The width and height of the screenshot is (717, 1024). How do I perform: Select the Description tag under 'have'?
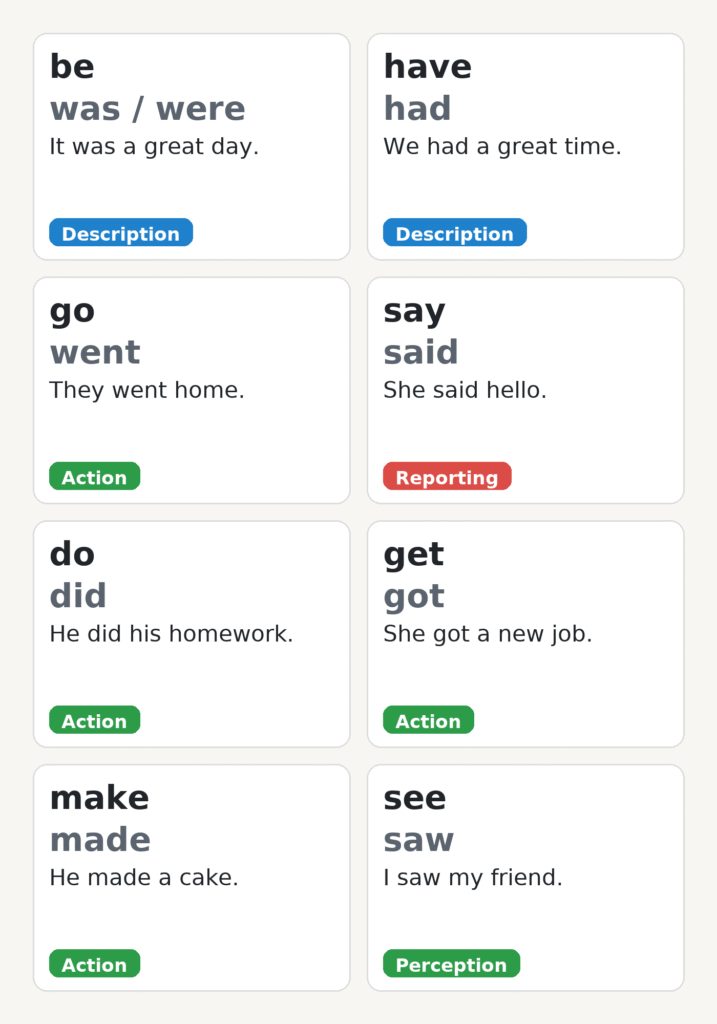(454, 234)
